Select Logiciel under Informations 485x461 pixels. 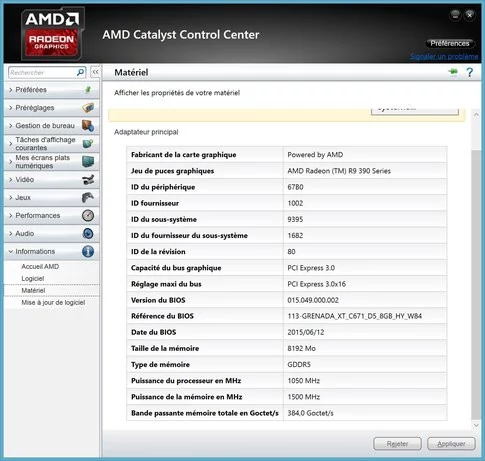pos(33,278)
